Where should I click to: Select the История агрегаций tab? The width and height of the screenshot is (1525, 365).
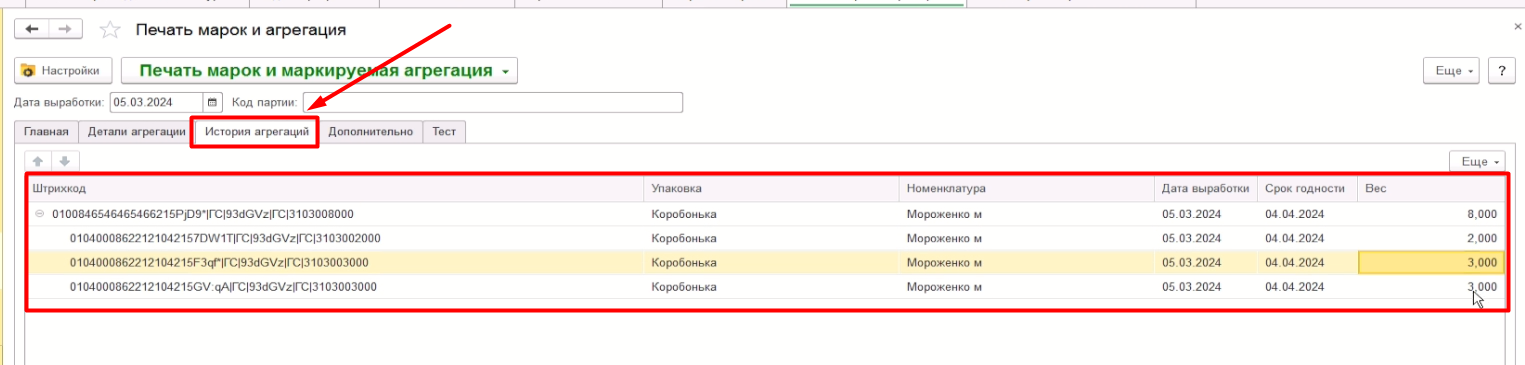pos(257,132)
